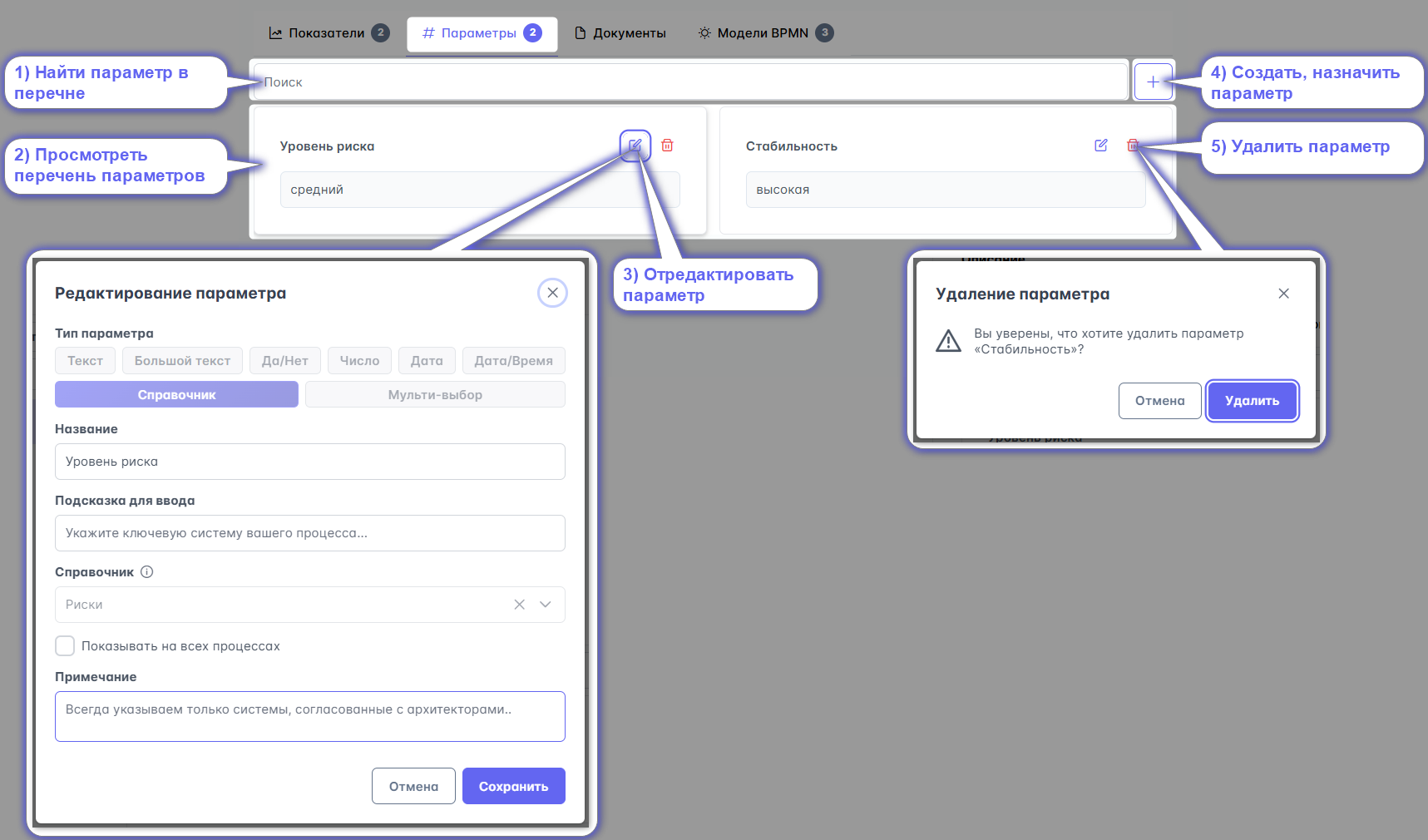Click the edit icon for Стабильность
This screenshot has height=840, width=1428.
(1100, 146)
